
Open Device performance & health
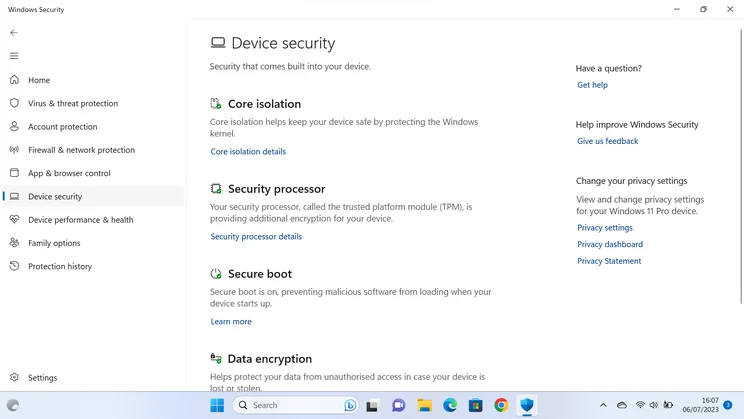point(80,220)
